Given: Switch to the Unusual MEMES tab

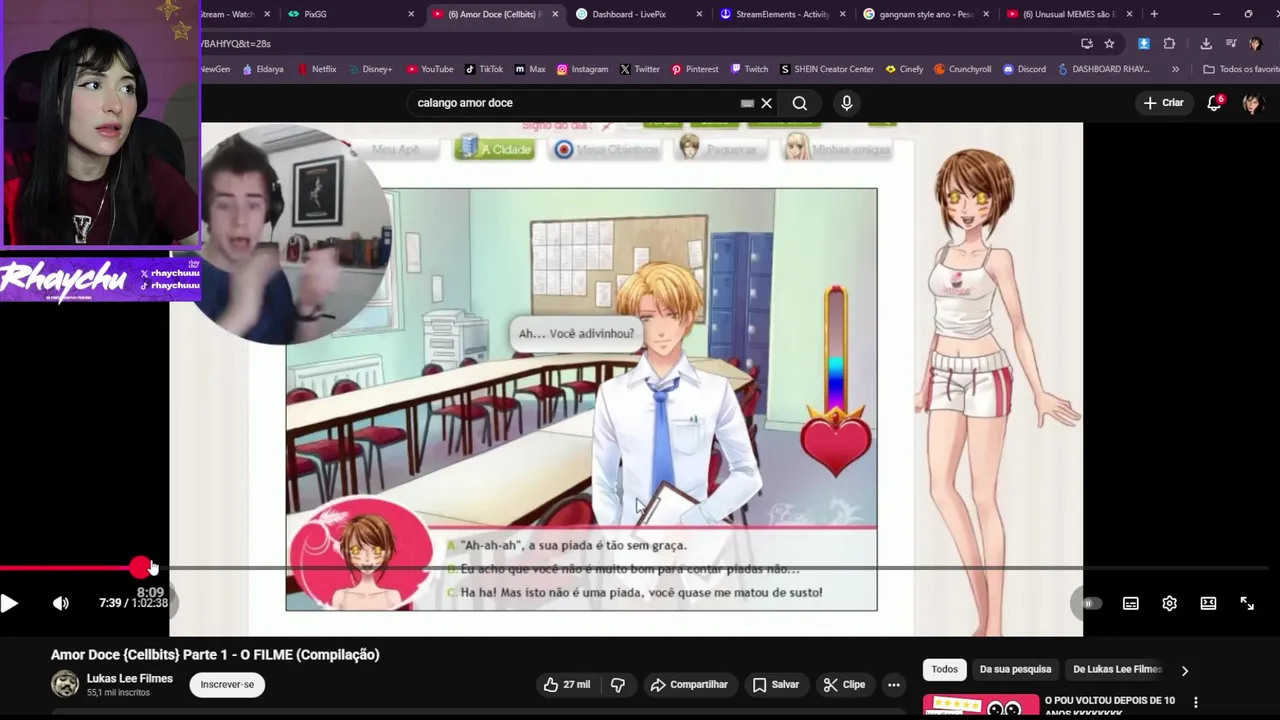Looking at the screenshot, I should 1067,14.
